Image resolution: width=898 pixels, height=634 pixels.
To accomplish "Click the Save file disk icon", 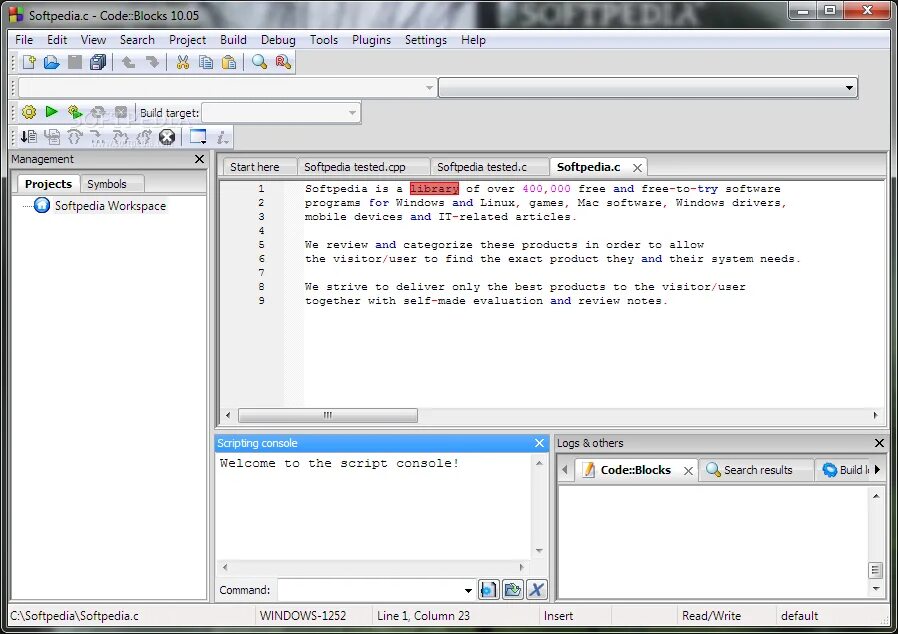I will coord(74,62).
